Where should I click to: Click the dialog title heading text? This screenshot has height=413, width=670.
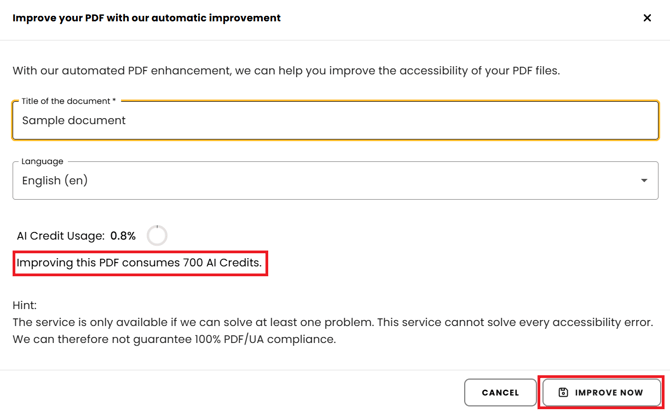[146, 18]
